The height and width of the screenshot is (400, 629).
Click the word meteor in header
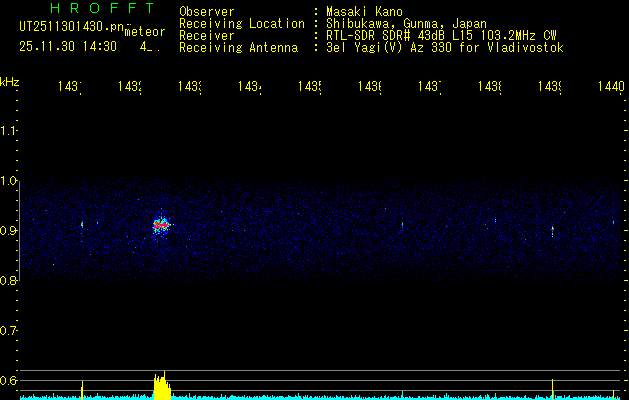(x=145, y=32)
